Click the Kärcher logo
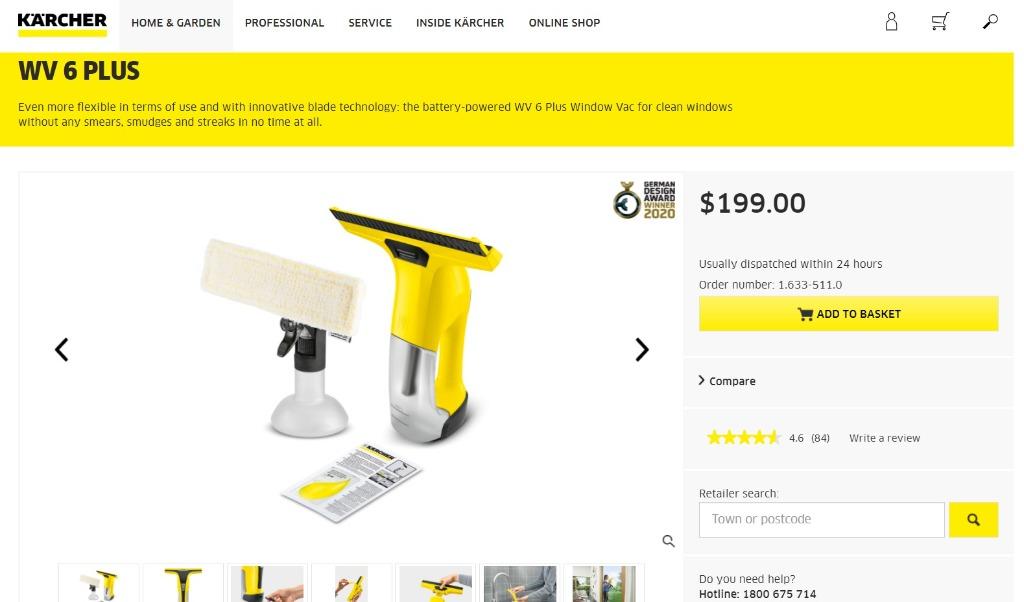 point(62,24)
